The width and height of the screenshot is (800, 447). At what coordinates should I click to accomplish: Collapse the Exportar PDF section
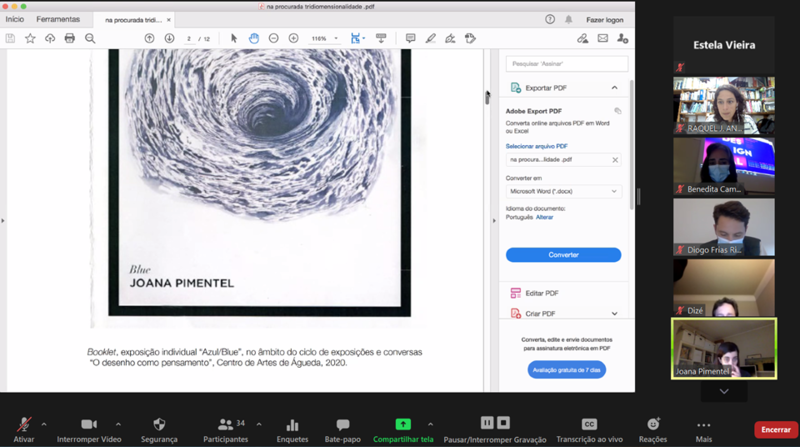614,88
